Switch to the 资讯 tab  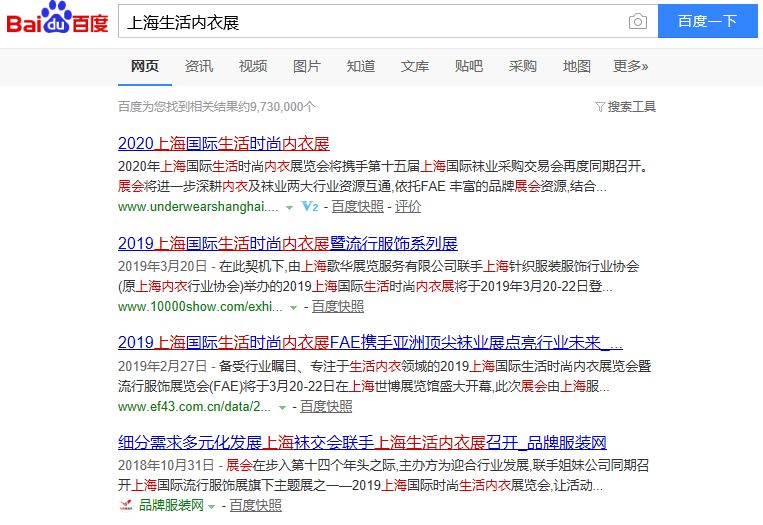199,66
